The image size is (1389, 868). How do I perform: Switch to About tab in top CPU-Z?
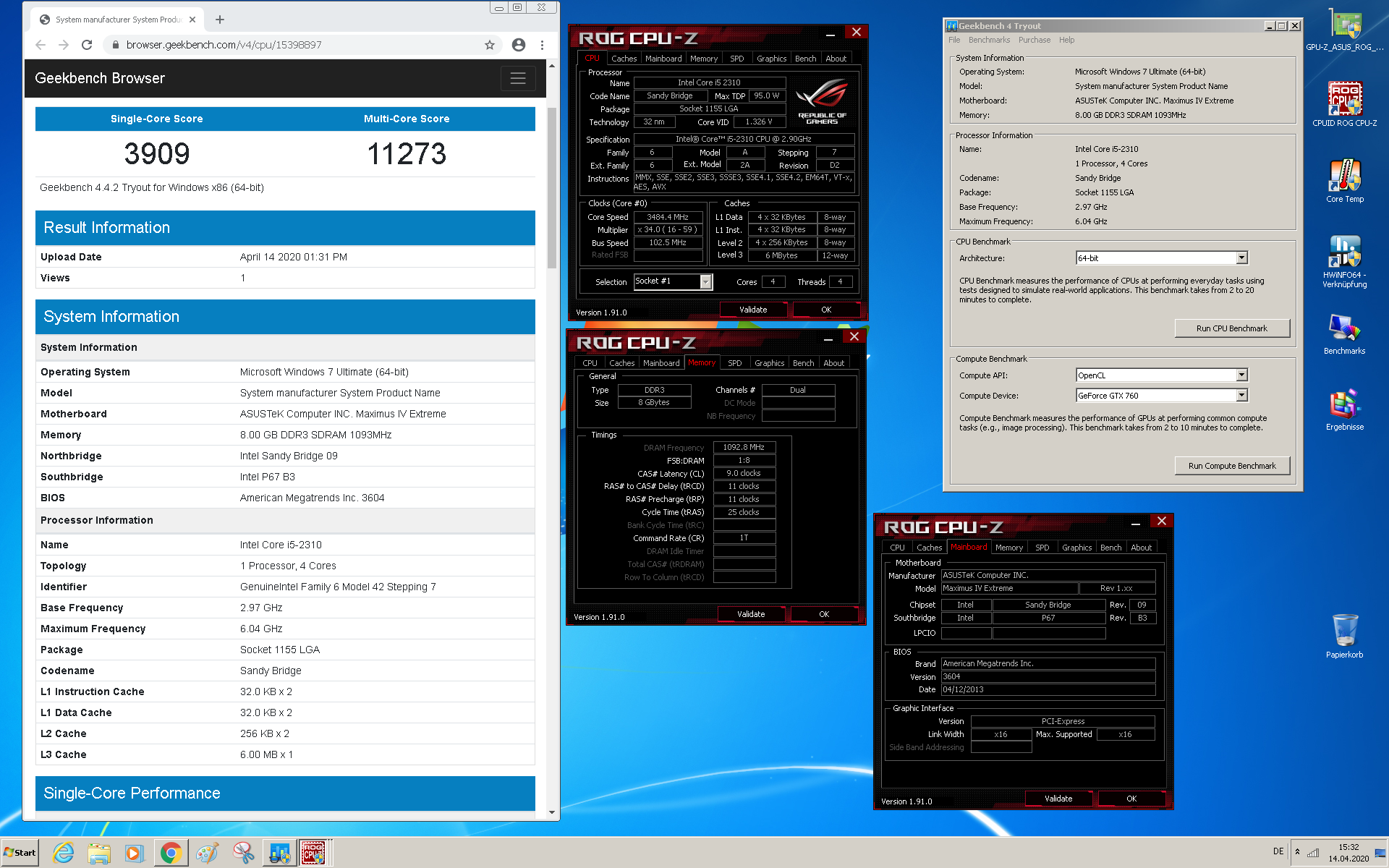pos(836,59)
